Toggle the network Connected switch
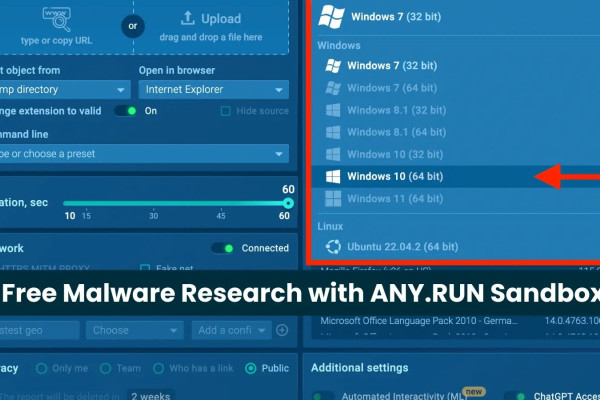 point(223,248)
